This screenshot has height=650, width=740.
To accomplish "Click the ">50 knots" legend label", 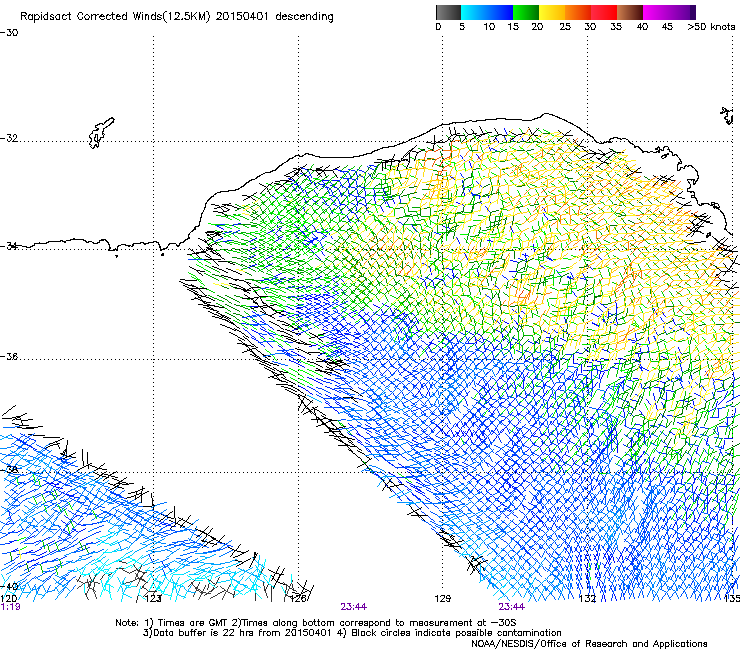I will [x=711, y=27].
